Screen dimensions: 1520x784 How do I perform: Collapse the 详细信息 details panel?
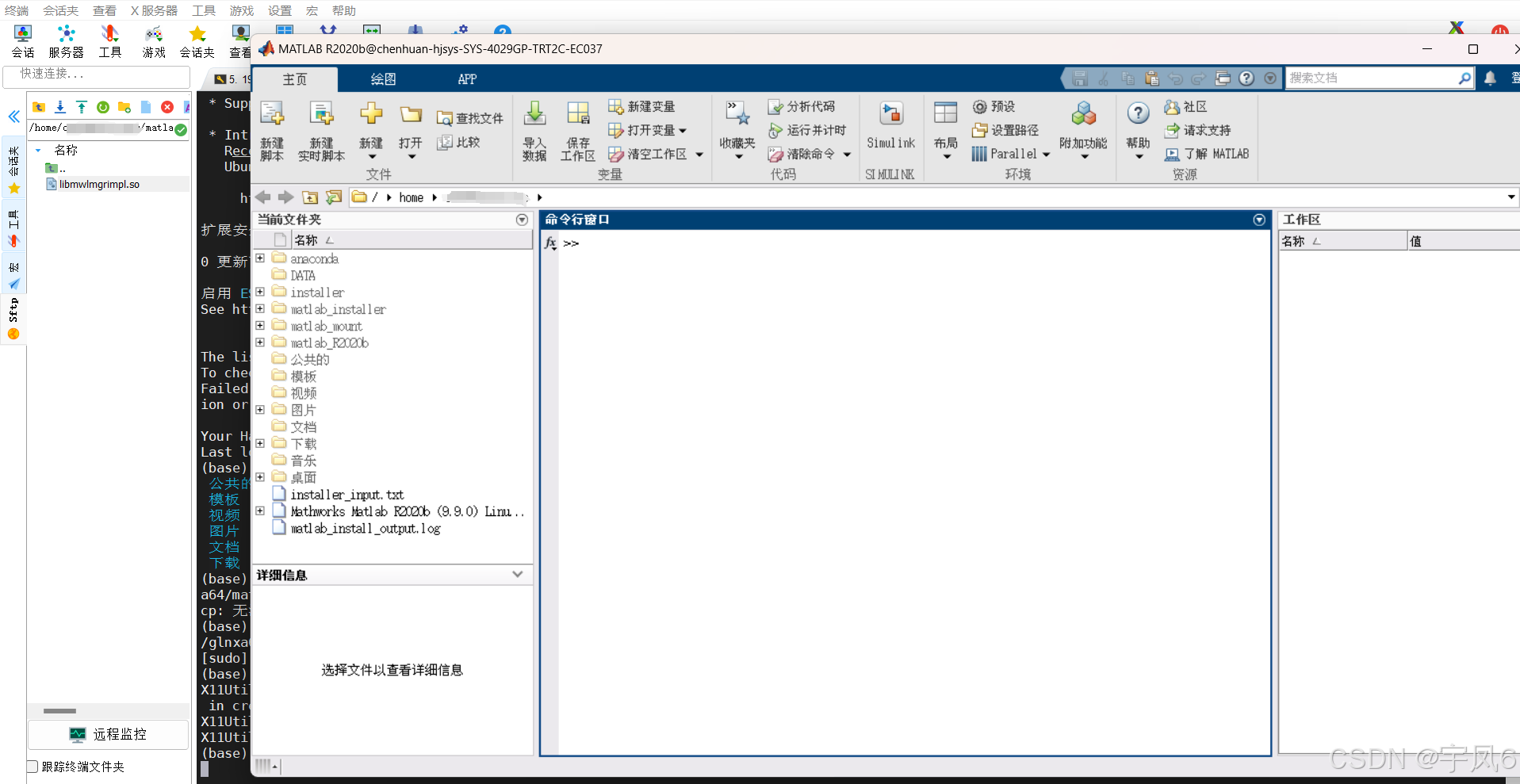tap(517, 575)
